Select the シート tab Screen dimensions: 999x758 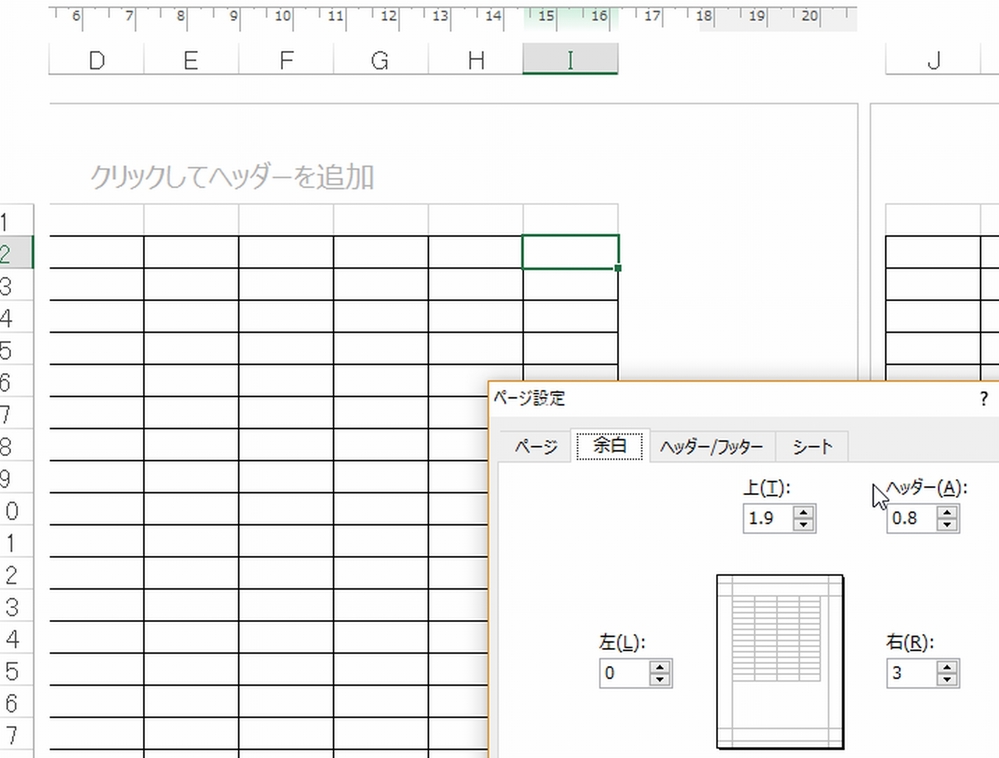pos(812,447)
